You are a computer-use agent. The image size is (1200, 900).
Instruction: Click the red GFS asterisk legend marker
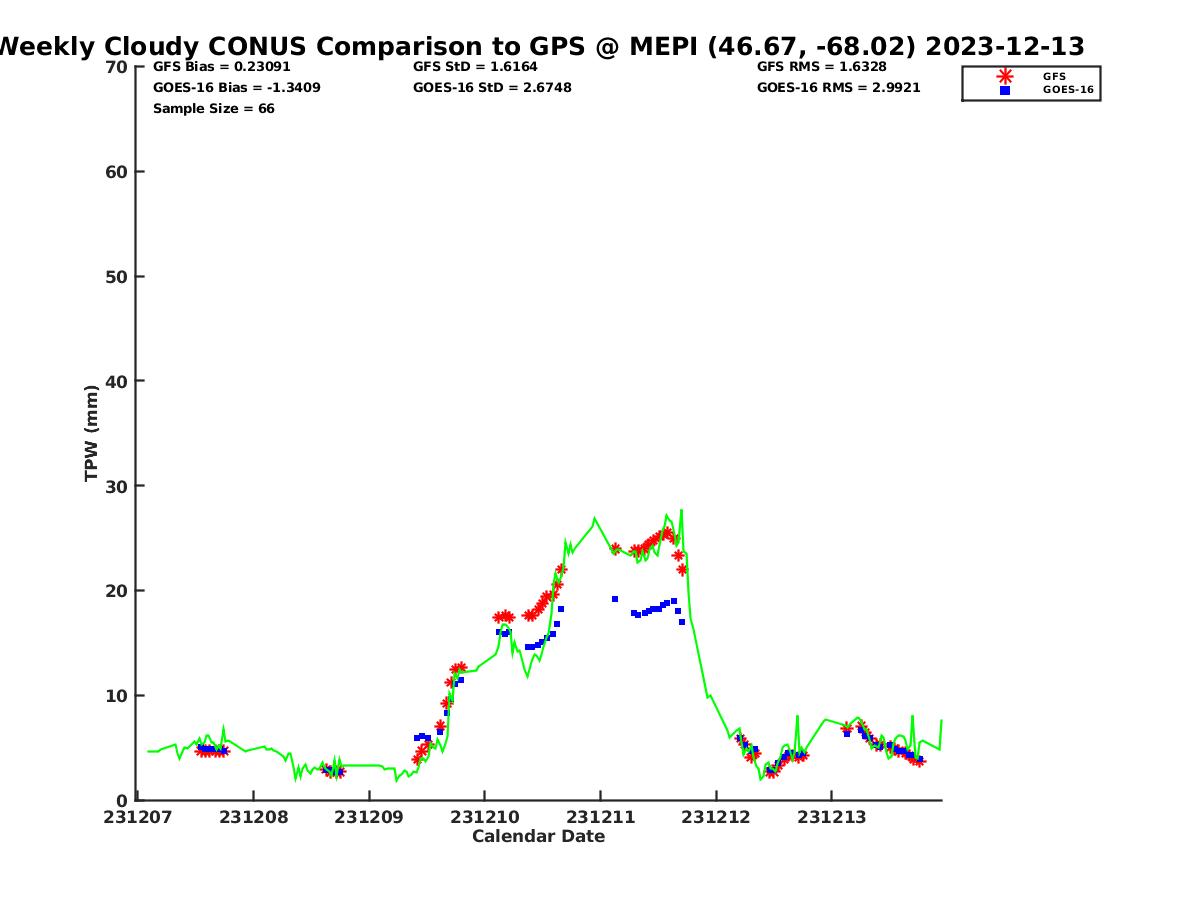(x=1004, y=76)
